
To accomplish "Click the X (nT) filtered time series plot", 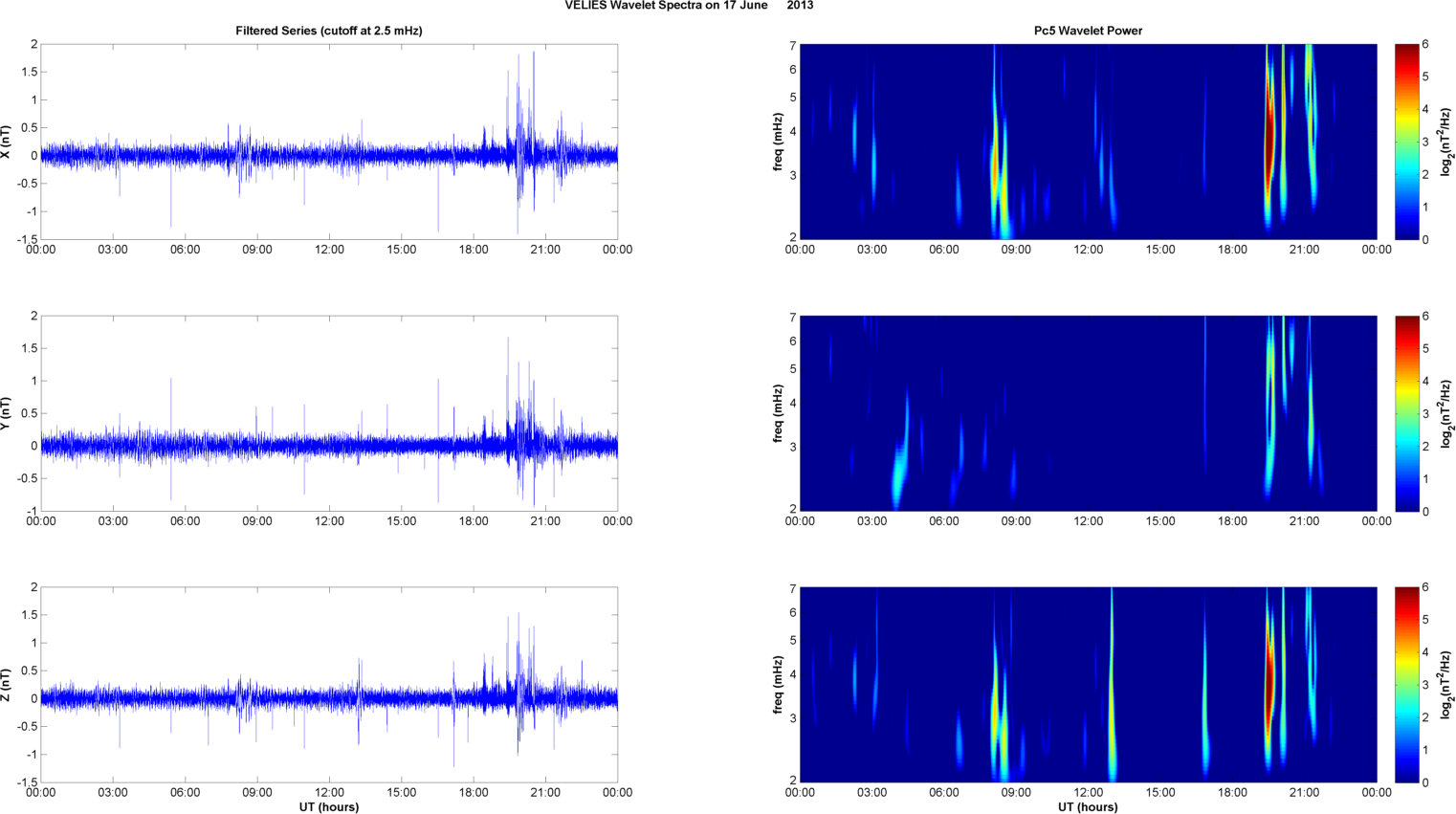I will 329,142.
